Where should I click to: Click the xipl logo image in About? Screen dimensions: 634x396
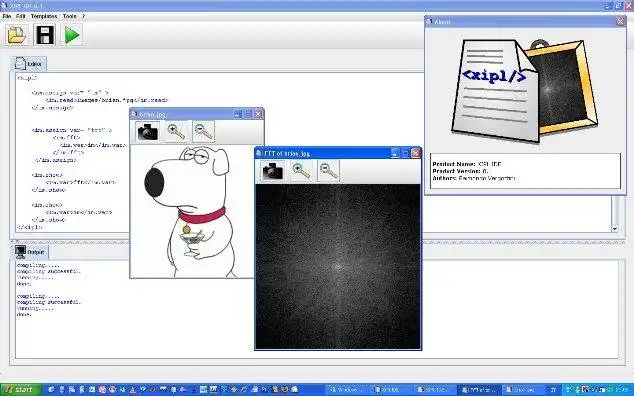pyautogui.click(x=525, y=91)
